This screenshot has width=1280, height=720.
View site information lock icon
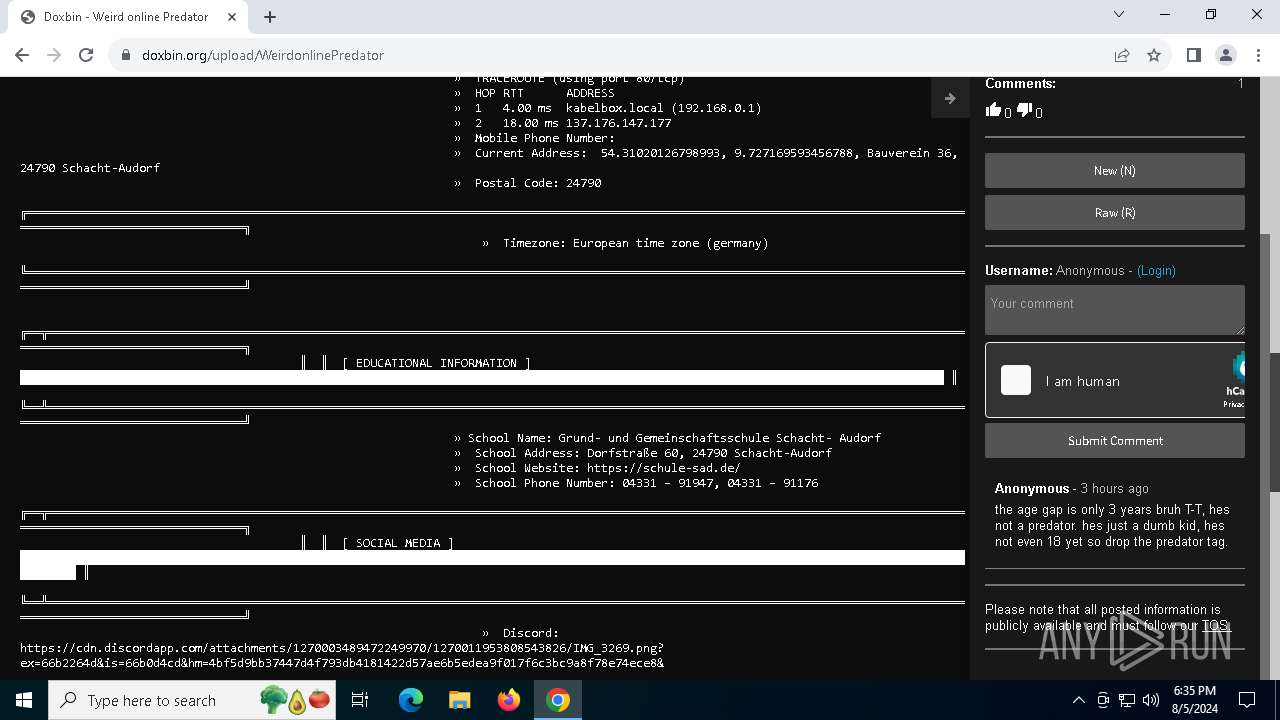coord(126,55)
